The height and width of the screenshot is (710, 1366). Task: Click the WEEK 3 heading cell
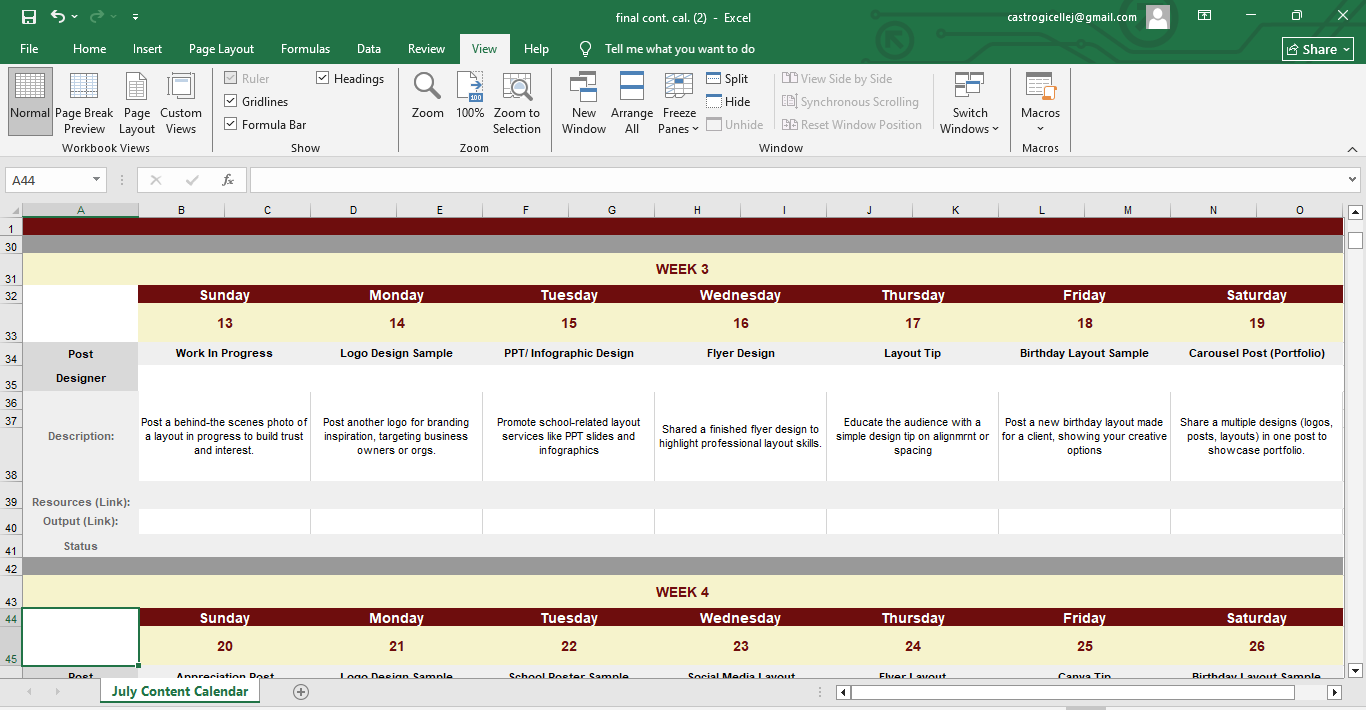(x=682, y=269)
